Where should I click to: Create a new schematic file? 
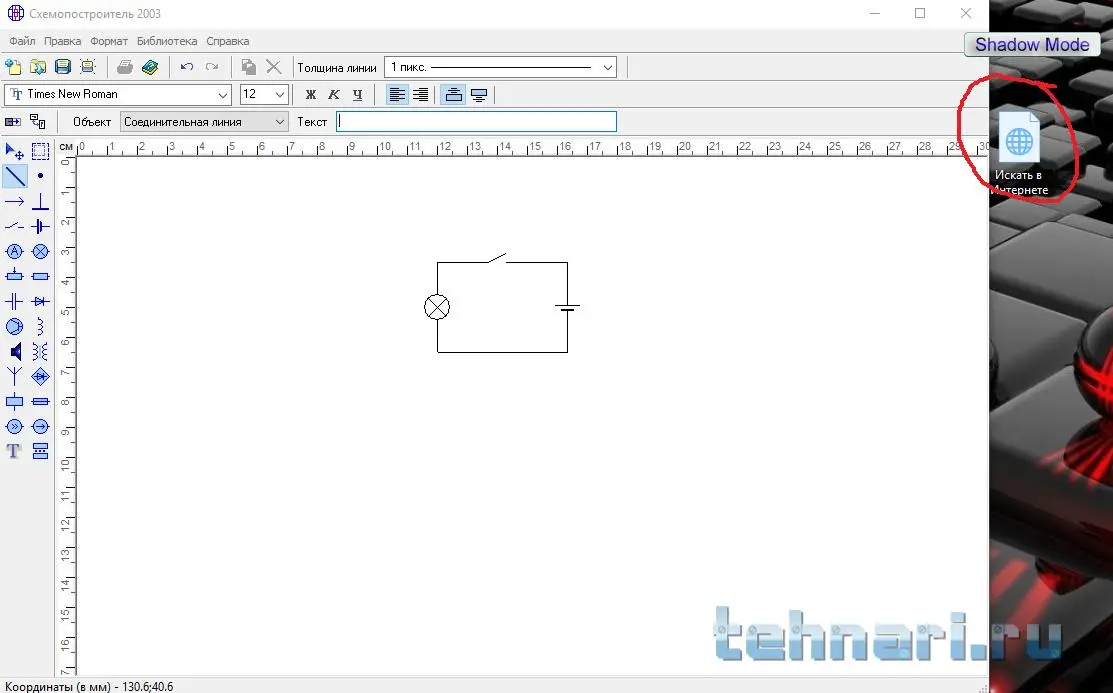pyautogui.click(x=13, y=67)
